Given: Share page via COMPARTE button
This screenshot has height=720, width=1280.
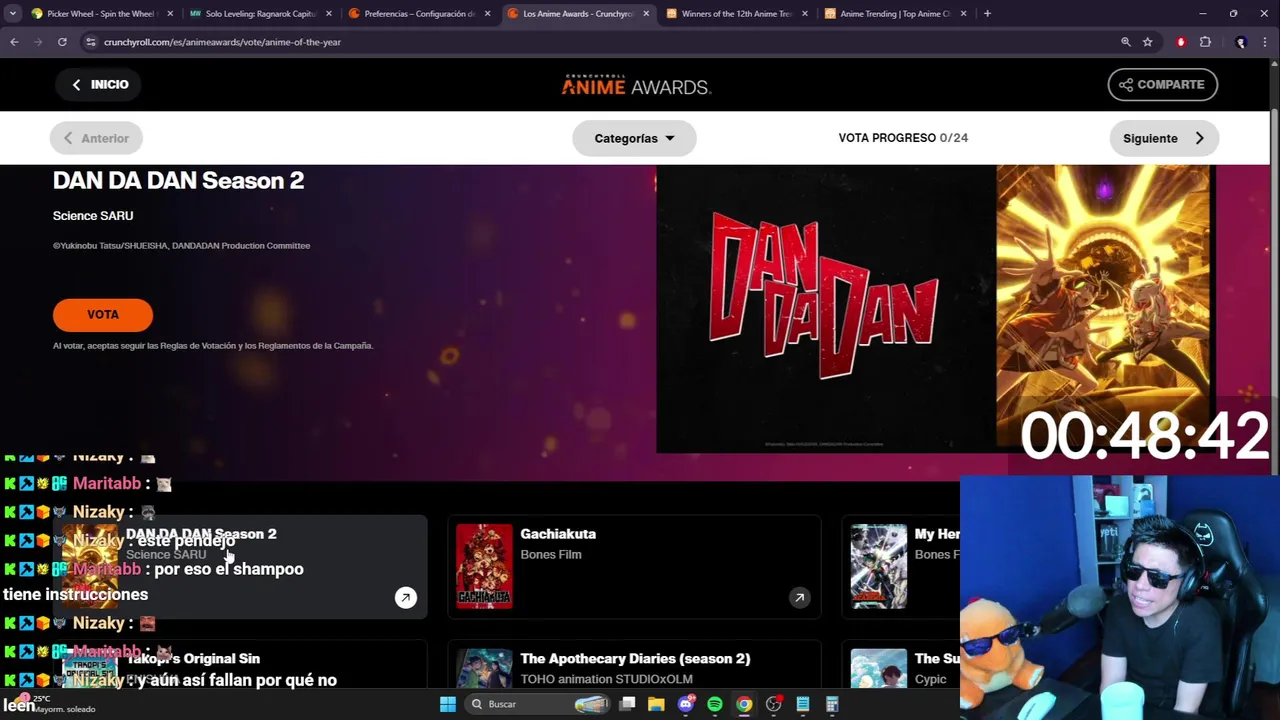Looking at the screenshot, I should pyautogui.click(x=1162, y=85).
